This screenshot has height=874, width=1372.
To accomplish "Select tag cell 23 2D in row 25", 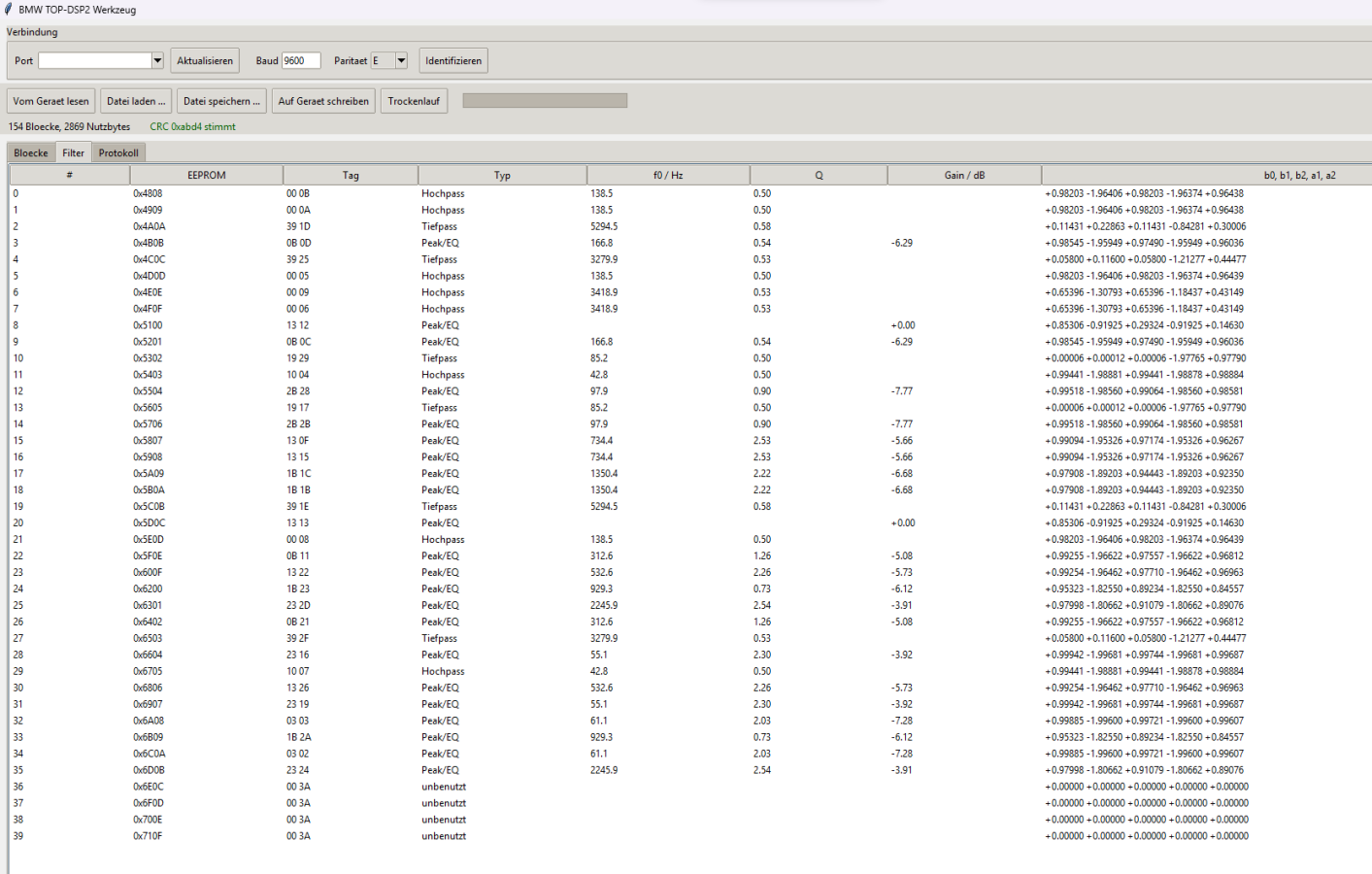I will tap(299, 606).
